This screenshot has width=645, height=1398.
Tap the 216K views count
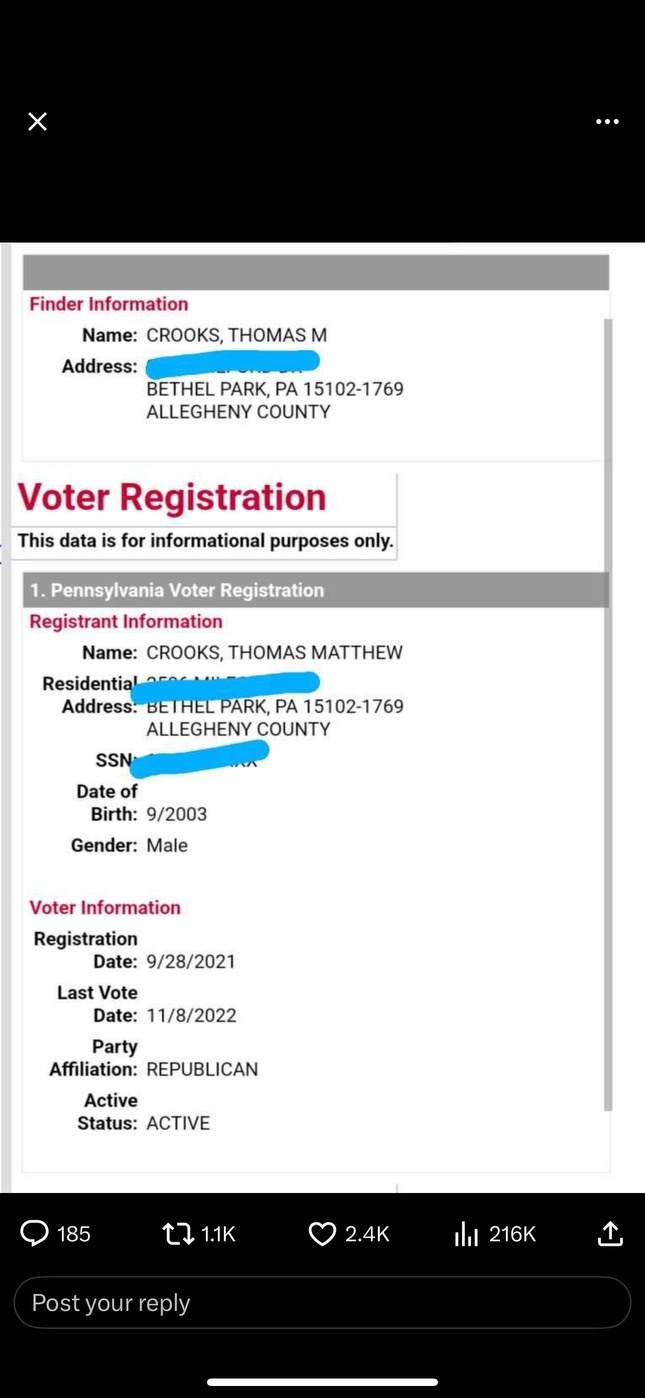[512, 1235]
